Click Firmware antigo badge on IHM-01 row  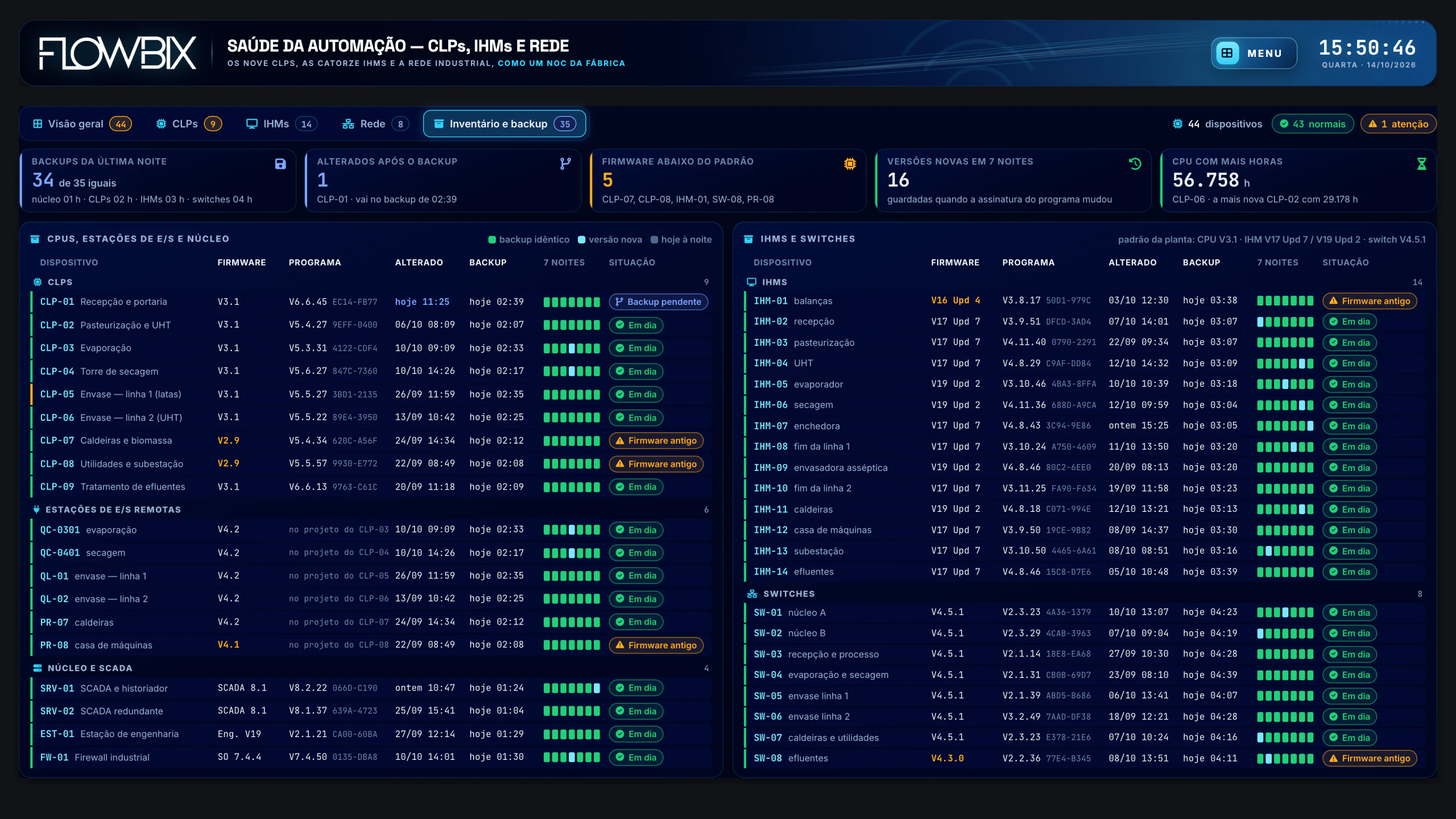1370,301
